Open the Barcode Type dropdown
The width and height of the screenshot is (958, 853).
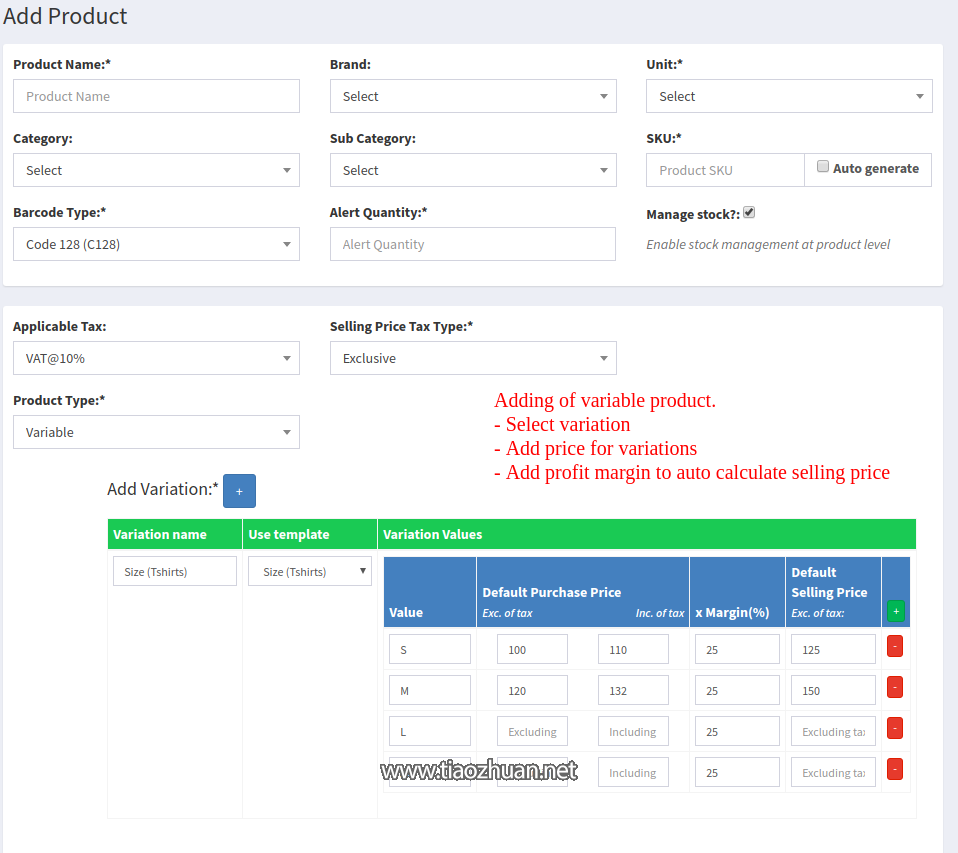coord(156,244)
